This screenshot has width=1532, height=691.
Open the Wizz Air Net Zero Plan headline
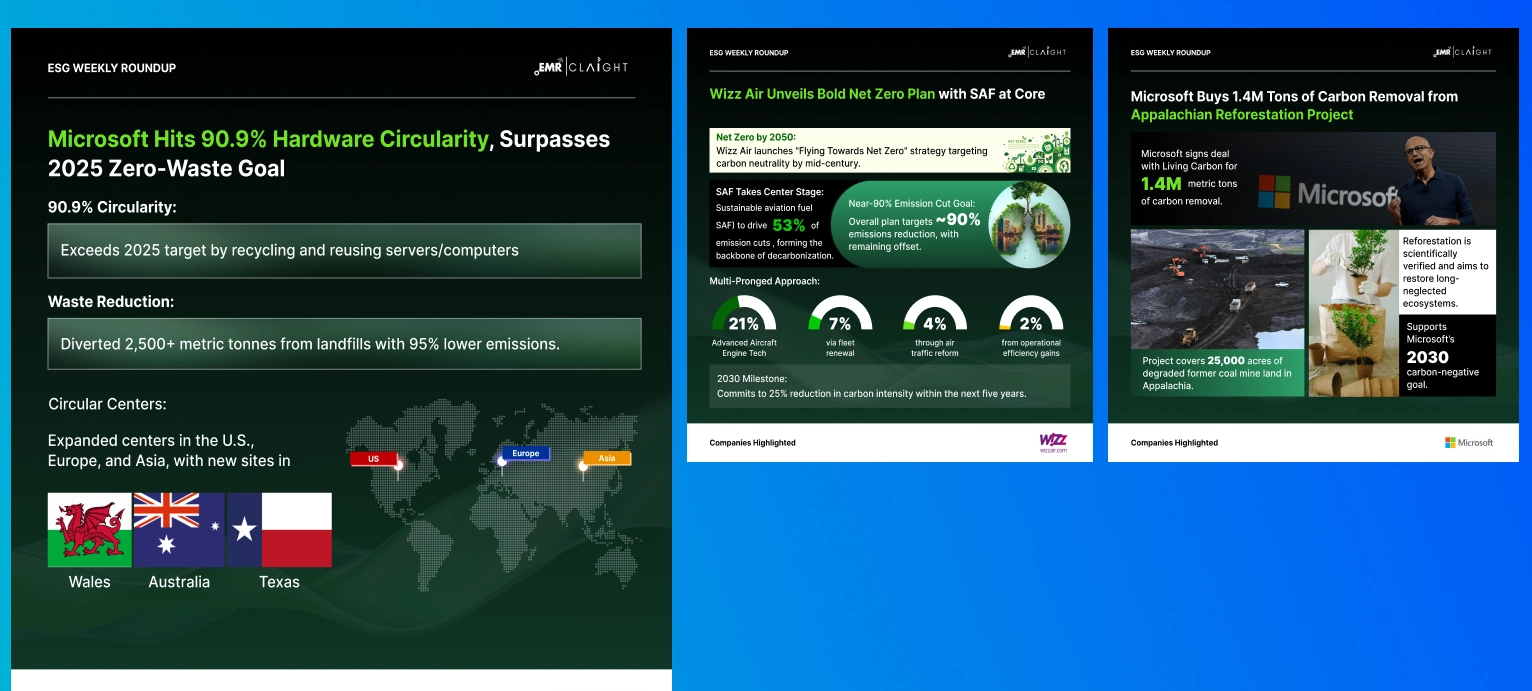(877, 94)
